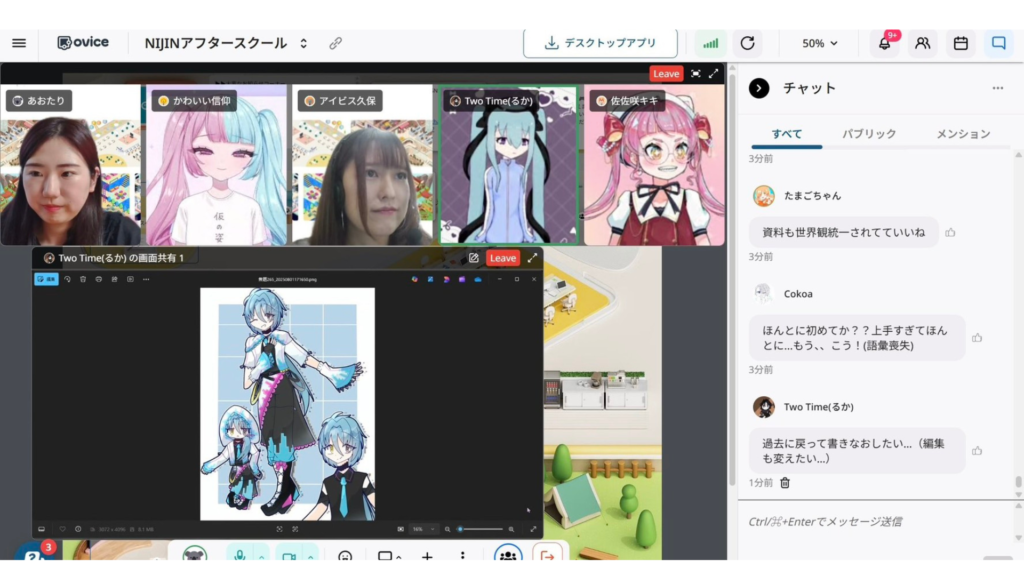Toggle the chat panel icon in header
Image resolution: width=1024 pixels, height=576 pixels.
pos(997,43)
